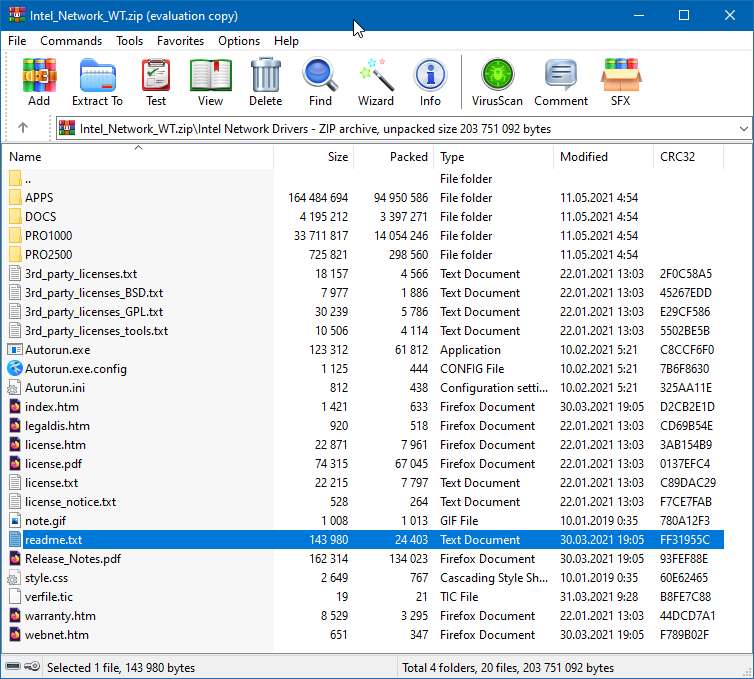
Task: Click the Autorun.ini gear file icon
Action: 15,388
